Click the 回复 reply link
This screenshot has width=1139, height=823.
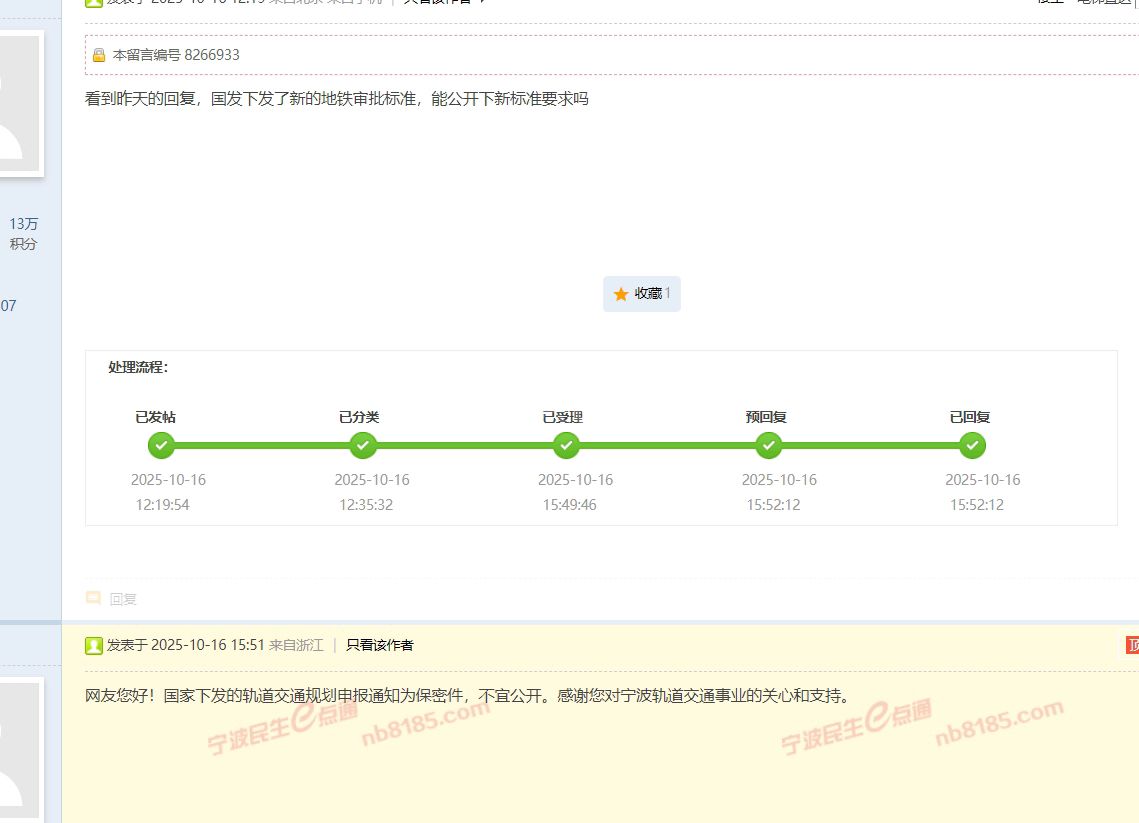coord(123,599)
